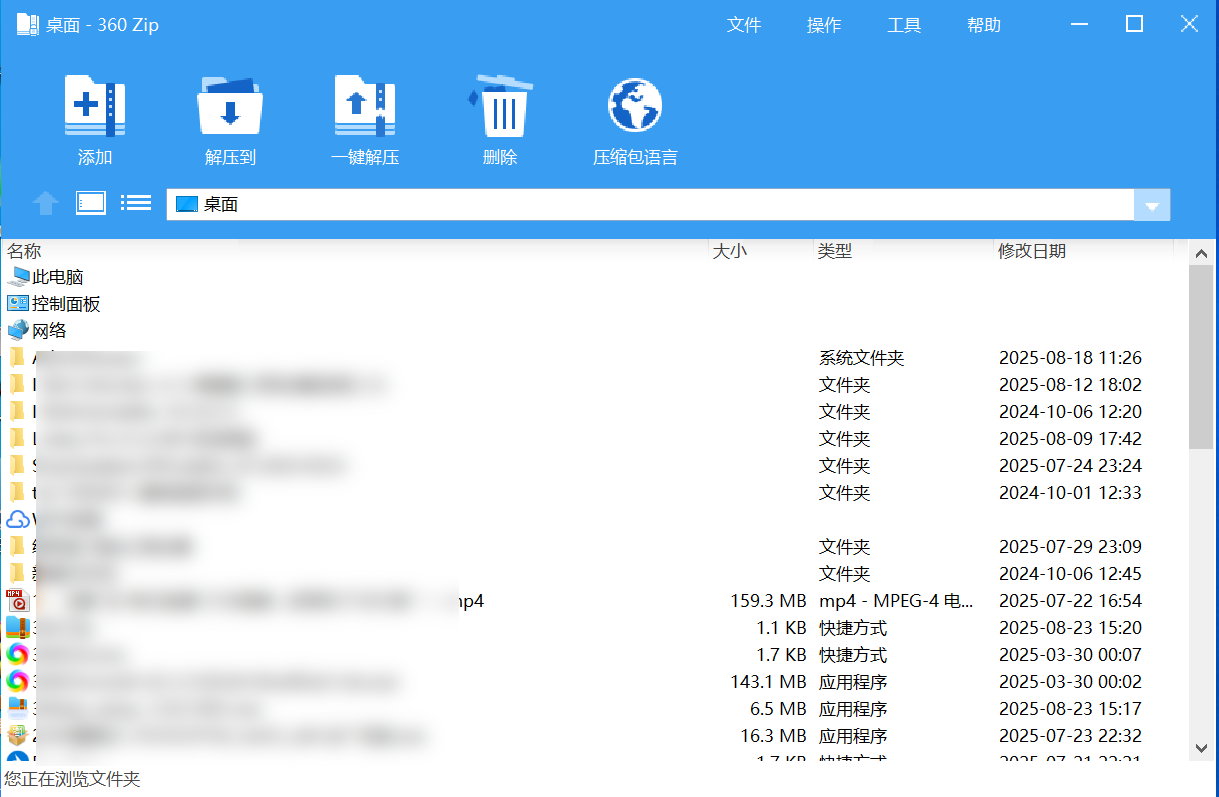
Task: Open the 解压到 extract-to tool
Action: point(230,105)
